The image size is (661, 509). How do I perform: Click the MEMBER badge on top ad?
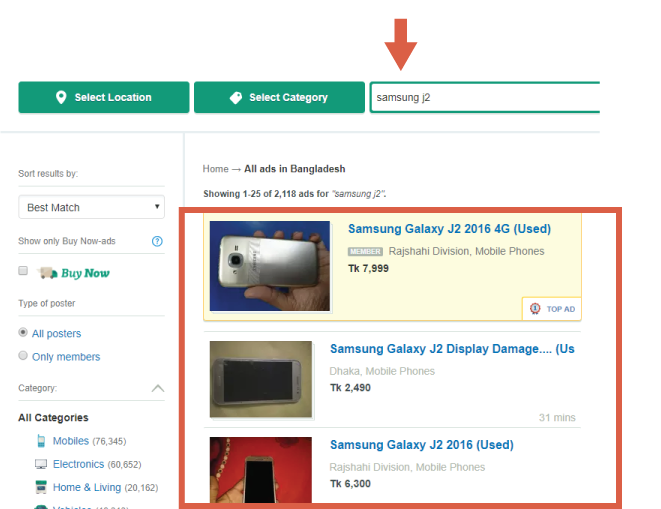tap(365, 252)
